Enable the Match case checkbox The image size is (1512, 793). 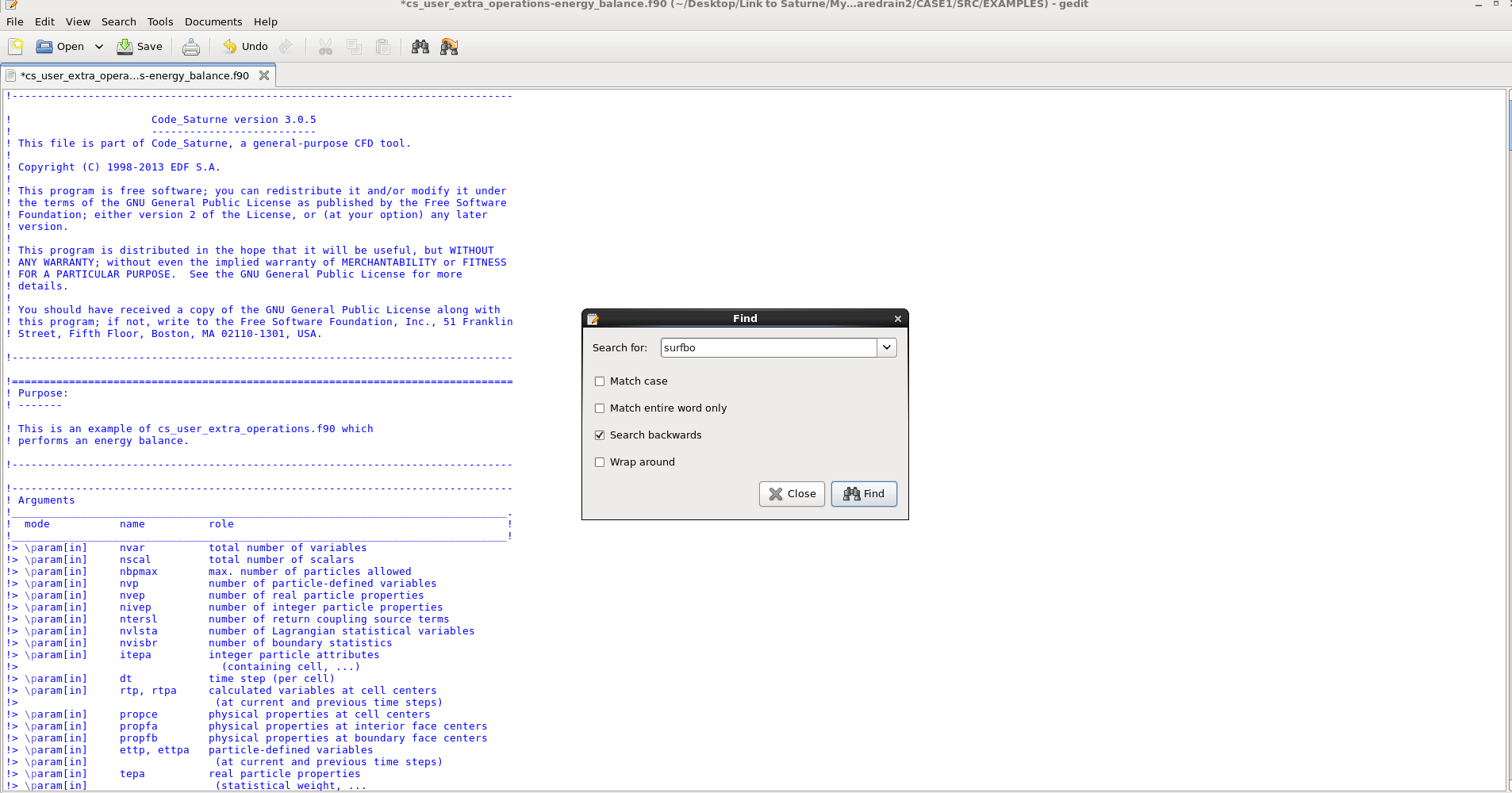pyautogui.click(x=600, y=381)
